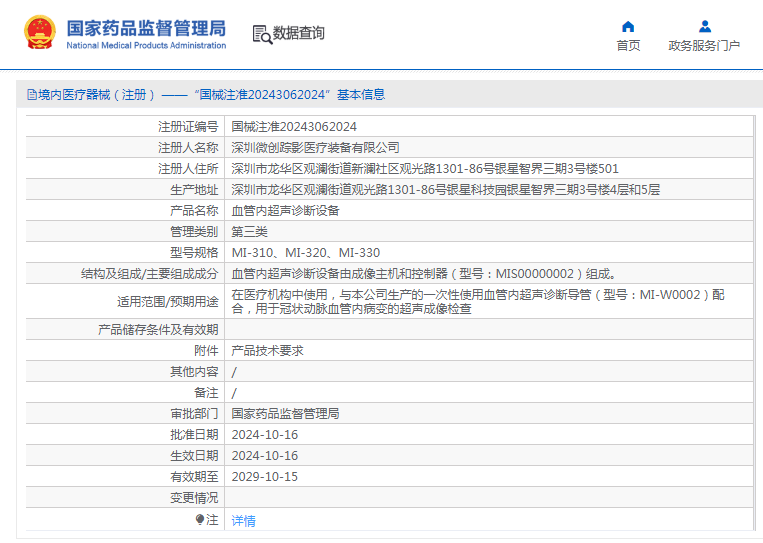This screenshot has height=543, width=763.
Task: Open the 详情 details link
Action: (x=243, y=521)
